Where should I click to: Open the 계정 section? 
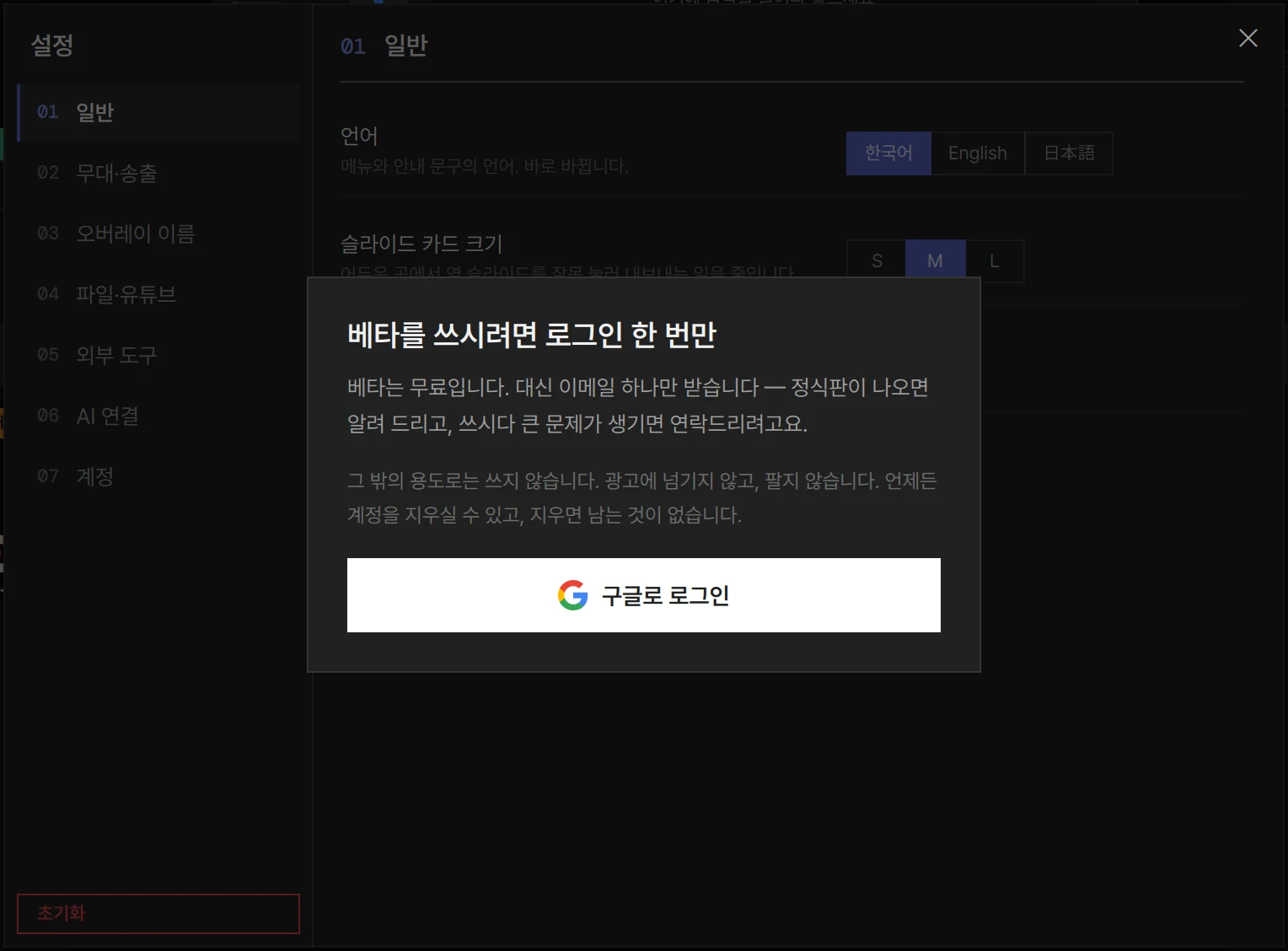click(x=158, y=476)
